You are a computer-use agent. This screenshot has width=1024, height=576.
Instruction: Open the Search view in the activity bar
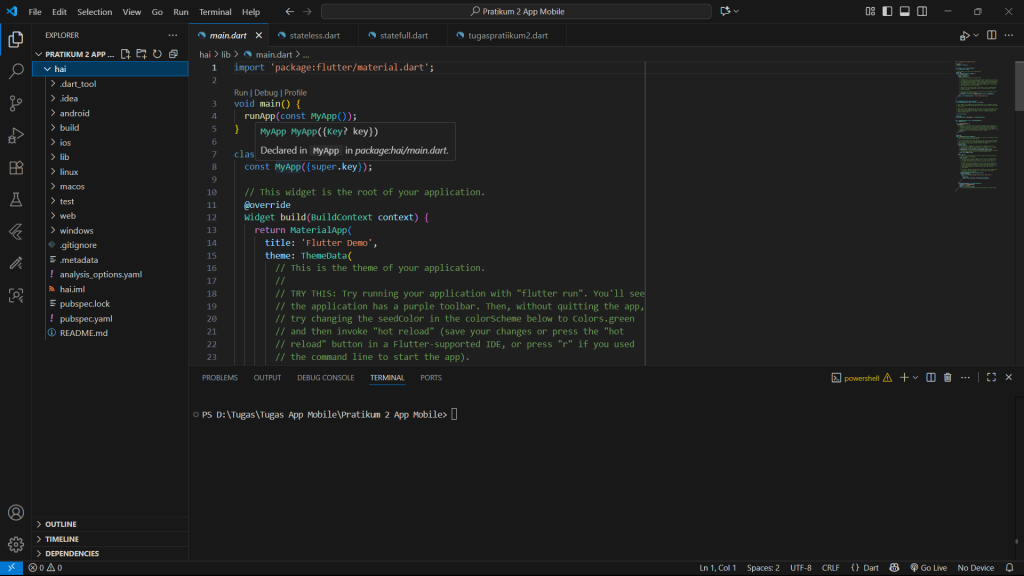point(16,72)
